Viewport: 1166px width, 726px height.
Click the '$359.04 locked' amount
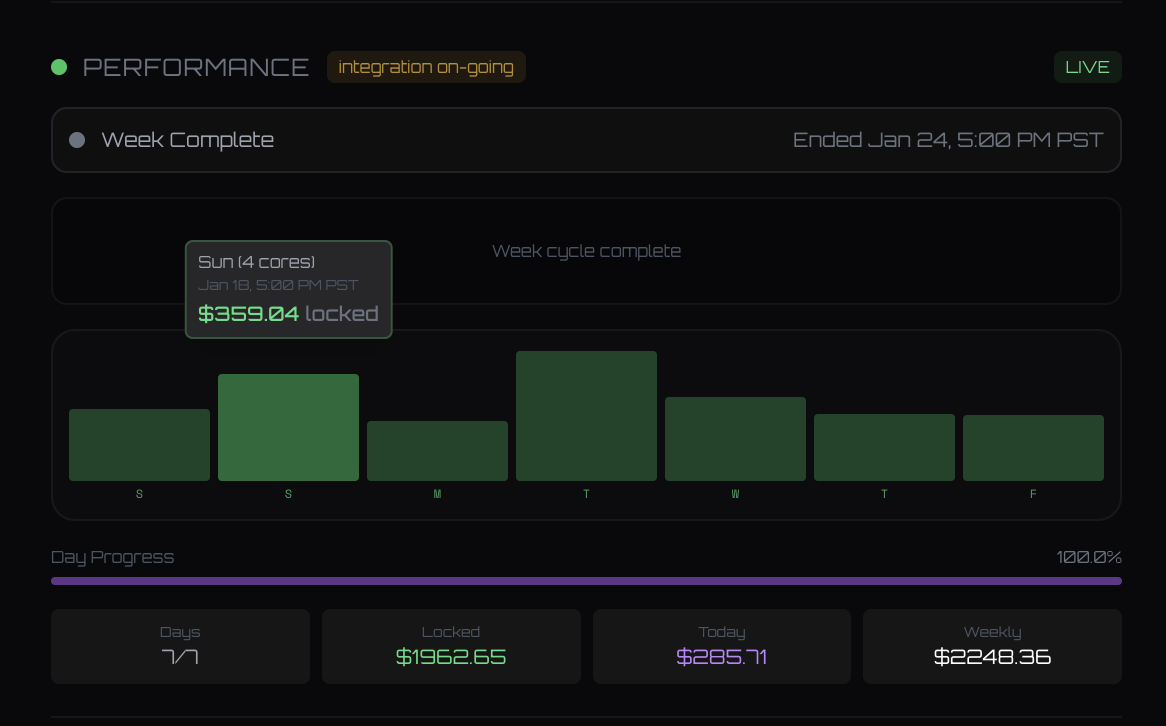click(288, 315)
